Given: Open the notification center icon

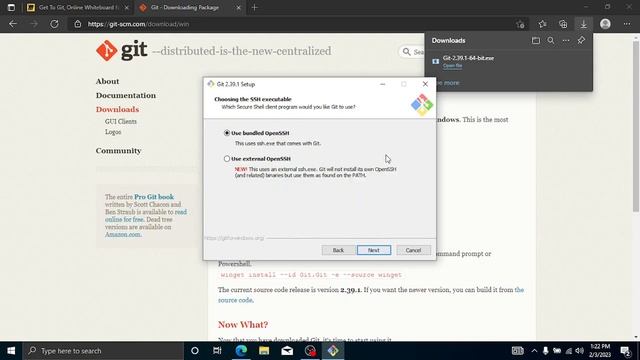Looking at the screenshot, I should (625, 351).
